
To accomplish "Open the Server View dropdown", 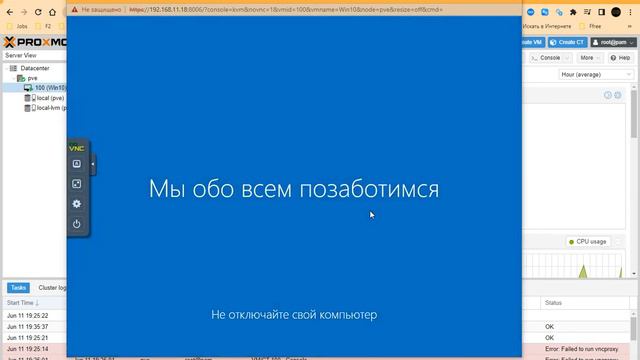I will tap(35, 56).
